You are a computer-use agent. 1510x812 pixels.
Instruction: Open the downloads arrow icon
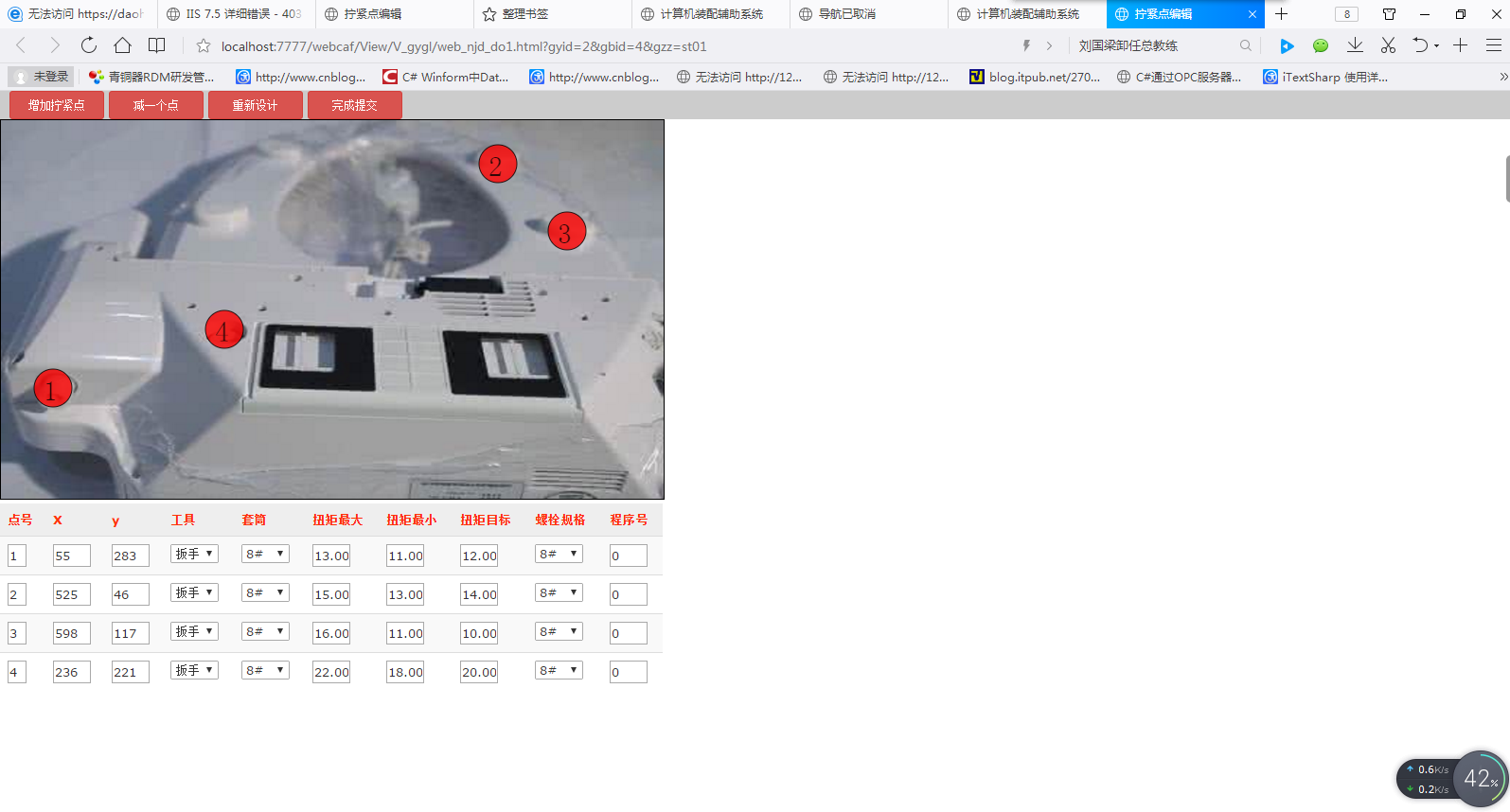click(1355, 45)
